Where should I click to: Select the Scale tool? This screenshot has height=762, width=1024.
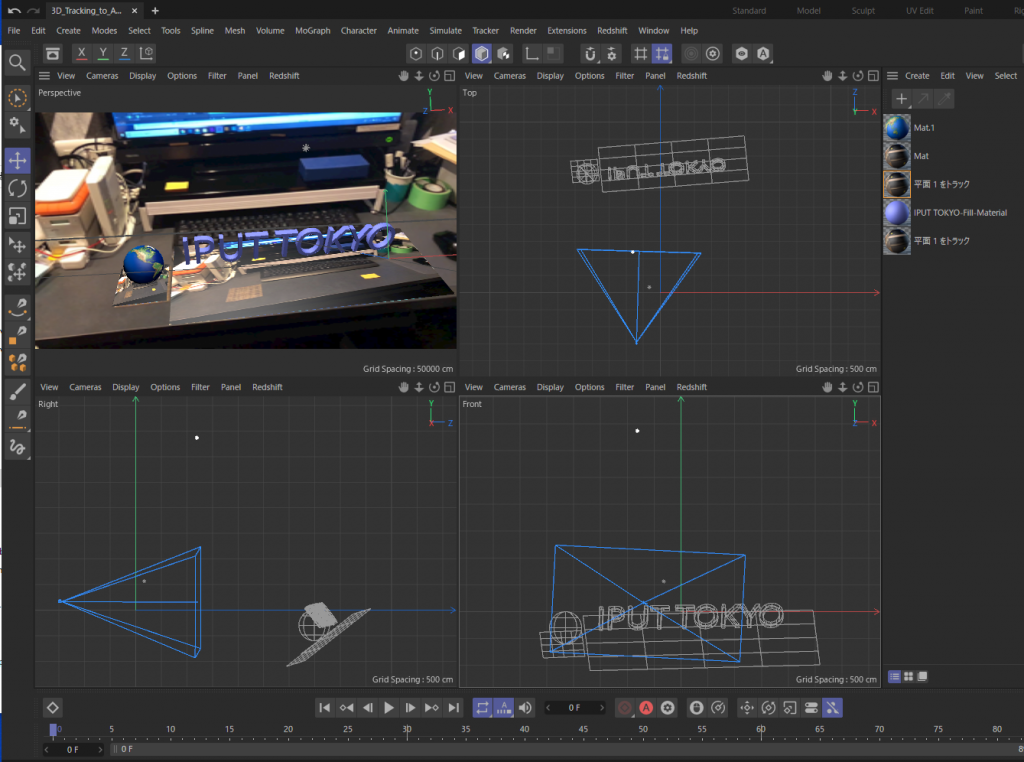(x=17, y=216)
